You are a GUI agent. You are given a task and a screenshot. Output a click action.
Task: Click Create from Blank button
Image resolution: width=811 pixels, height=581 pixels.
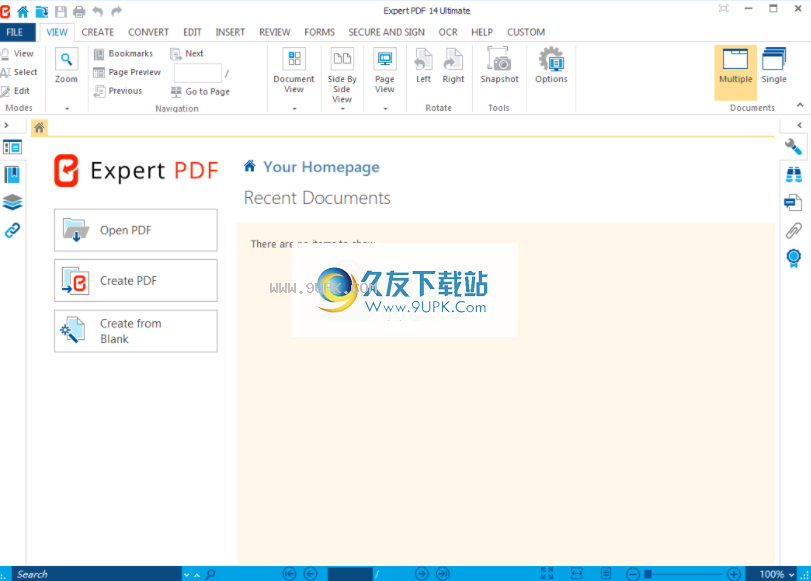(x=136, y=331)
